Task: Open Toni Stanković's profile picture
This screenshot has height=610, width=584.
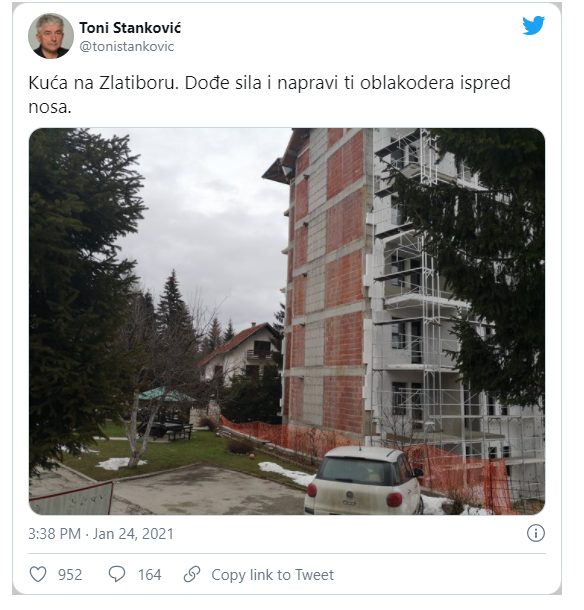Action: pos(51,36)
